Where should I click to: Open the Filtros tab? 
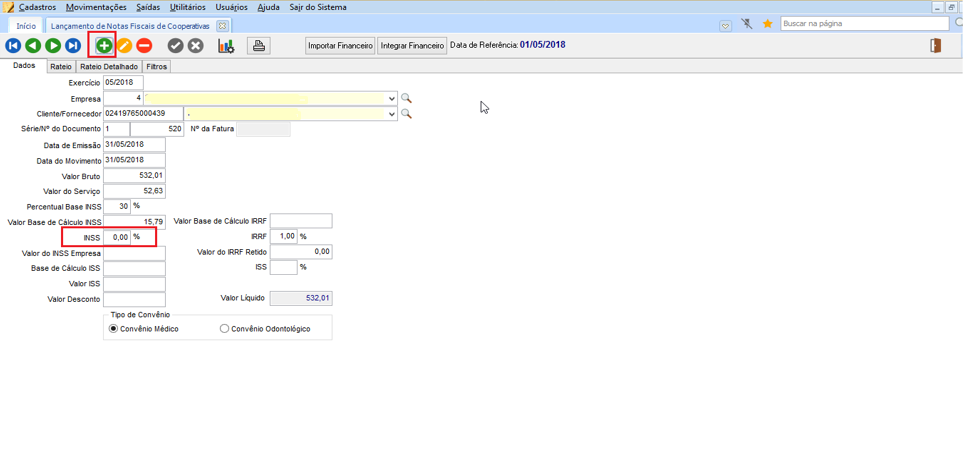click(156, 66)
